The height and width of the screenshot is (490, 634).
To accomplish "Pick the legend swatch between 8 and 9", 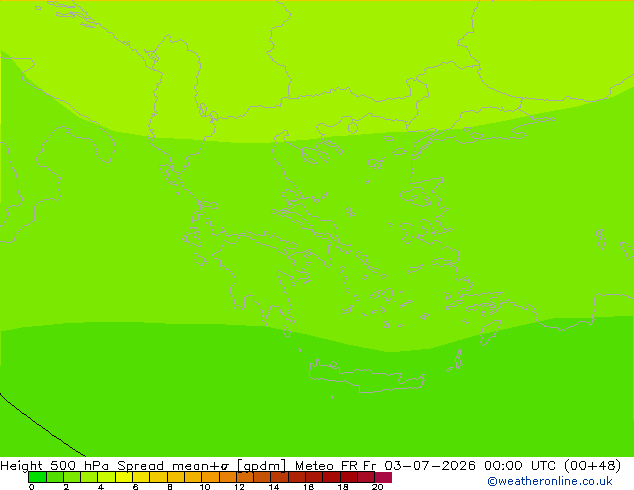I will click(x=176, y=477).
